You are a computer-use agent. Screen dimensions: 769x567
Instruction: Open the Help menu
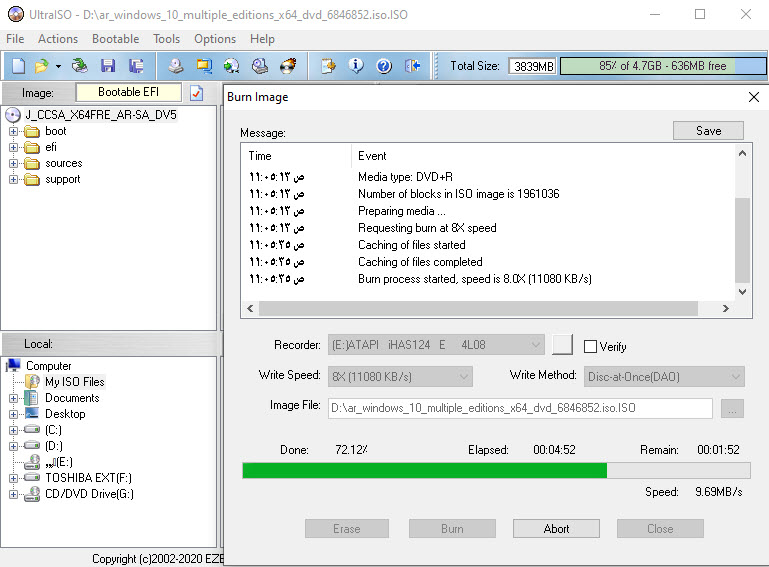[x=262, y=39]
